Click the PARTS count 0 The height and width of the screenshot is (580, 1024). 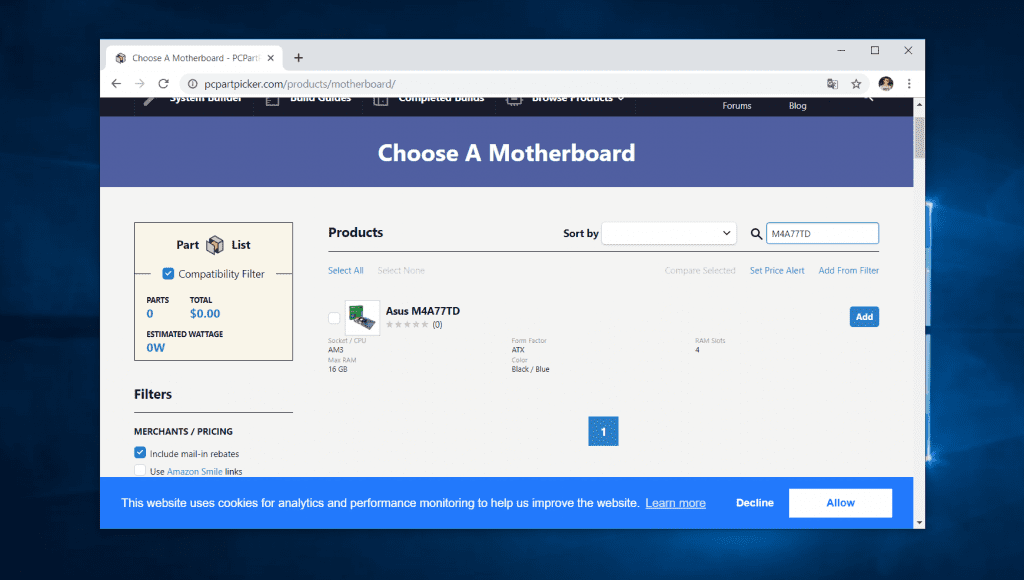[150, 314]
